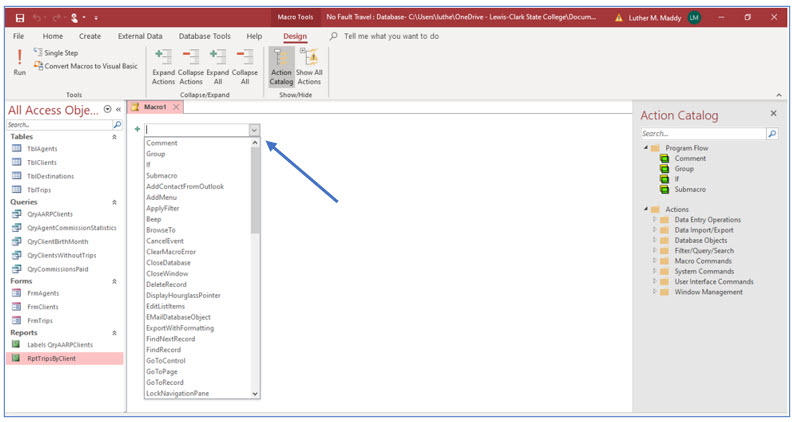Select the Comment icon in Action Catalog
This screenshot has height=422, width=804.
click(x=664, y=158)
